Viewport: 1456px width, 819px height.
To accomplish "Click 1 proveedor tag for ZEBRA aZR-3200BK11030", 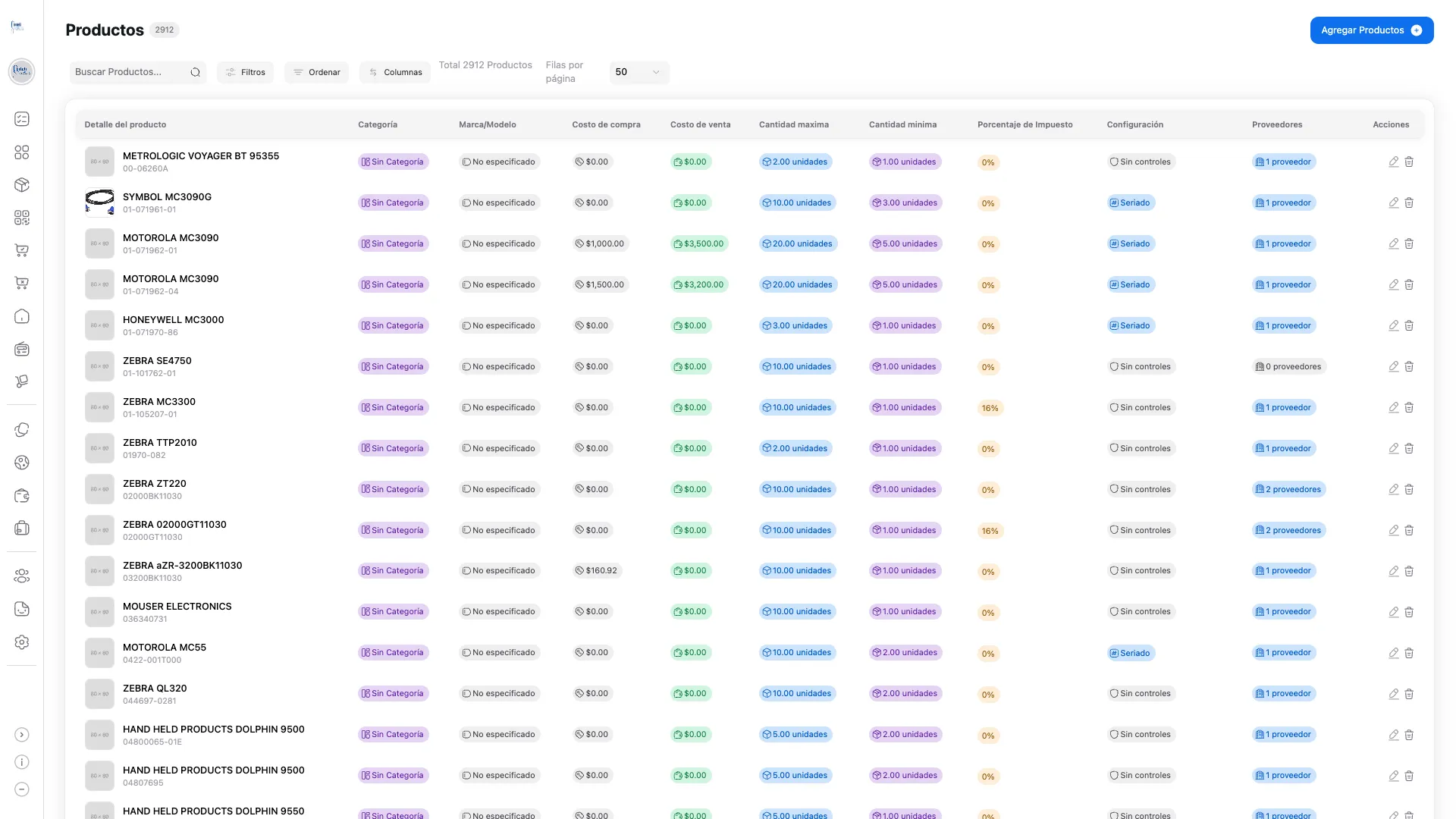I will coord(1283,570).
